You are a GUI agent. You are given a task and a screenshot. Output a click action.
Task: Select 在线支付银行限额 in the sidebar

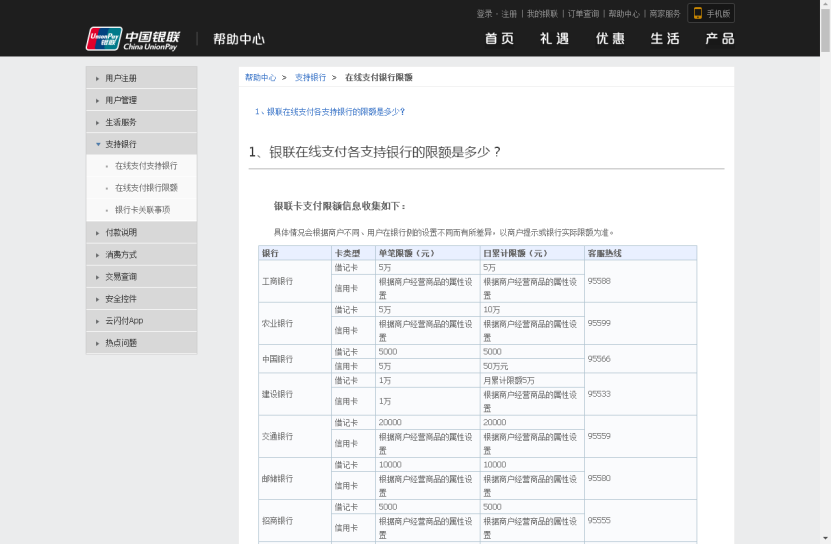pos(146,188)
